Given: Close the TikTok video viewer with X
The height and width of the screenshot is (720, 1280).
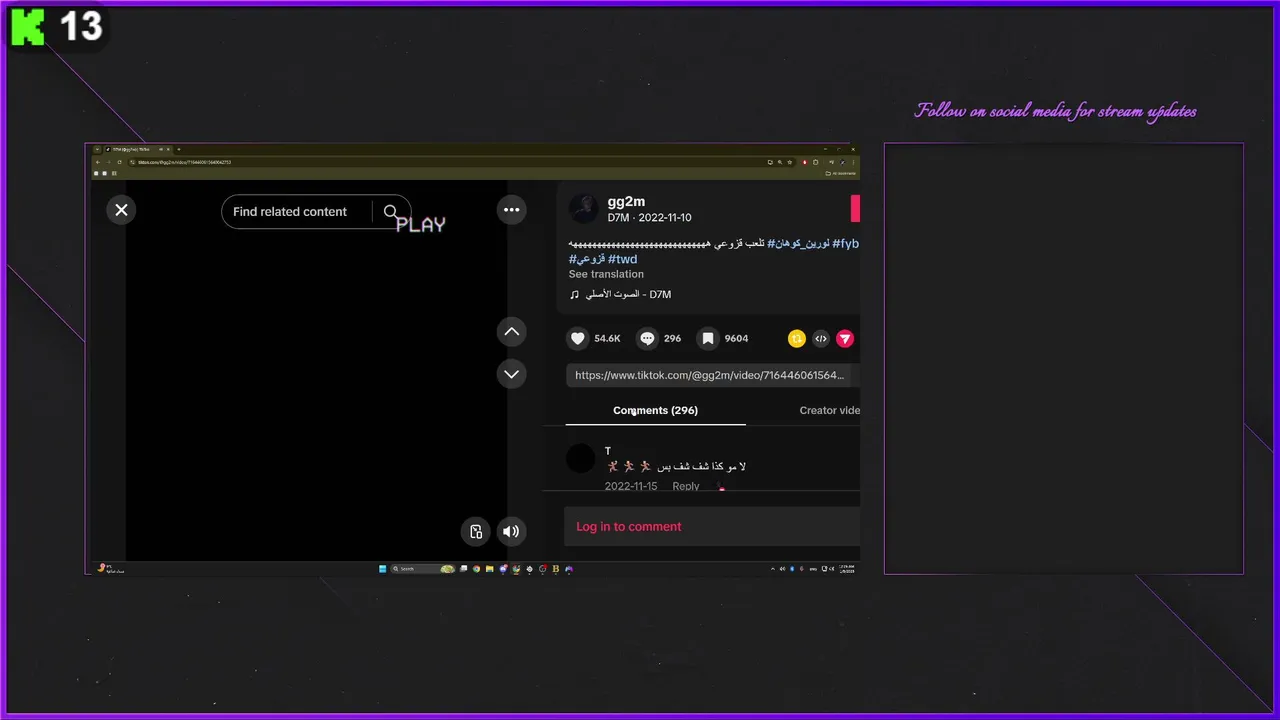Looking at the screenshot, I should (121, 210).
